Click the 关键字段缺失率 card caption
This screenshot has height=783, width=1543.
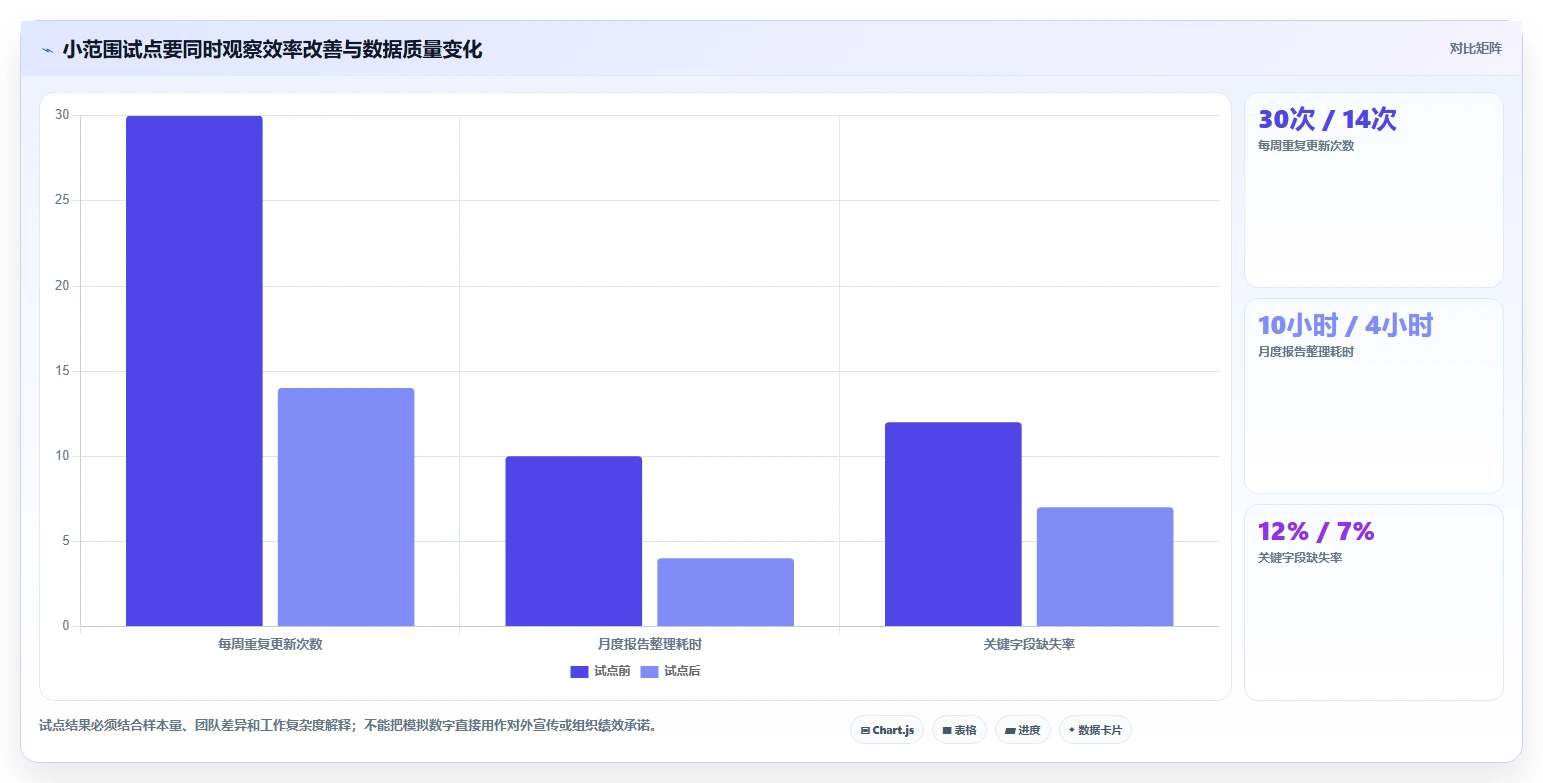click(x=1300, y=558)
